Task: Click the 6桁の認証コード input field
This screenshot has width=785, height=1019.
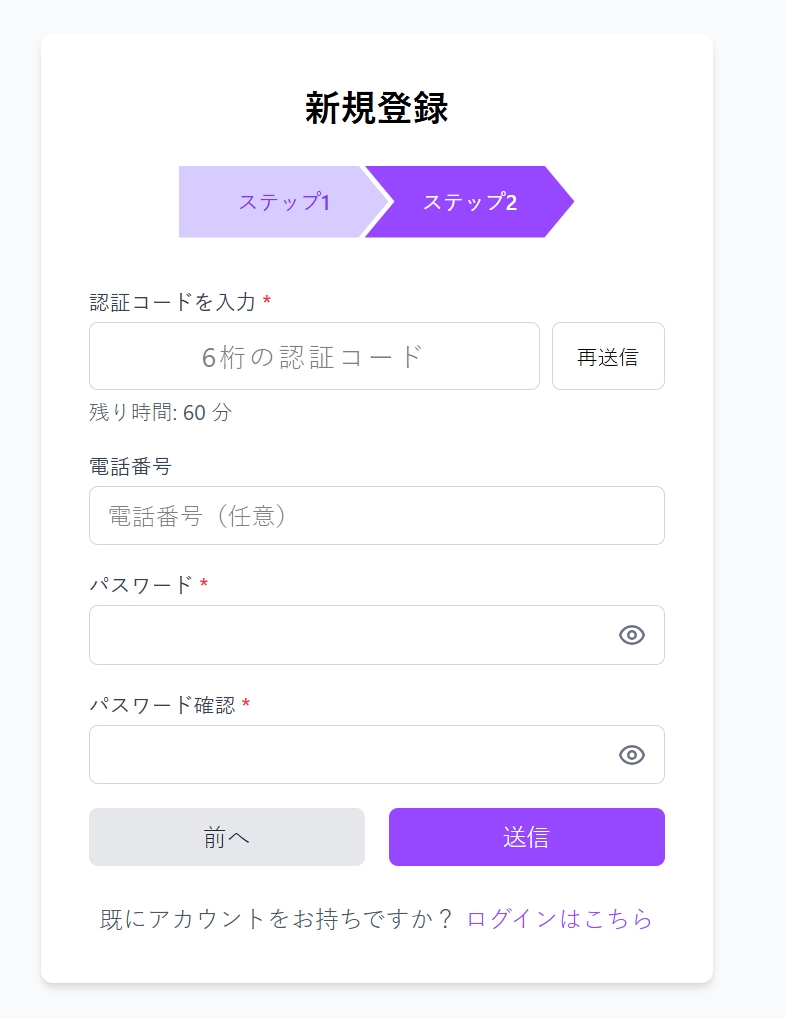Action: [314, 356]
